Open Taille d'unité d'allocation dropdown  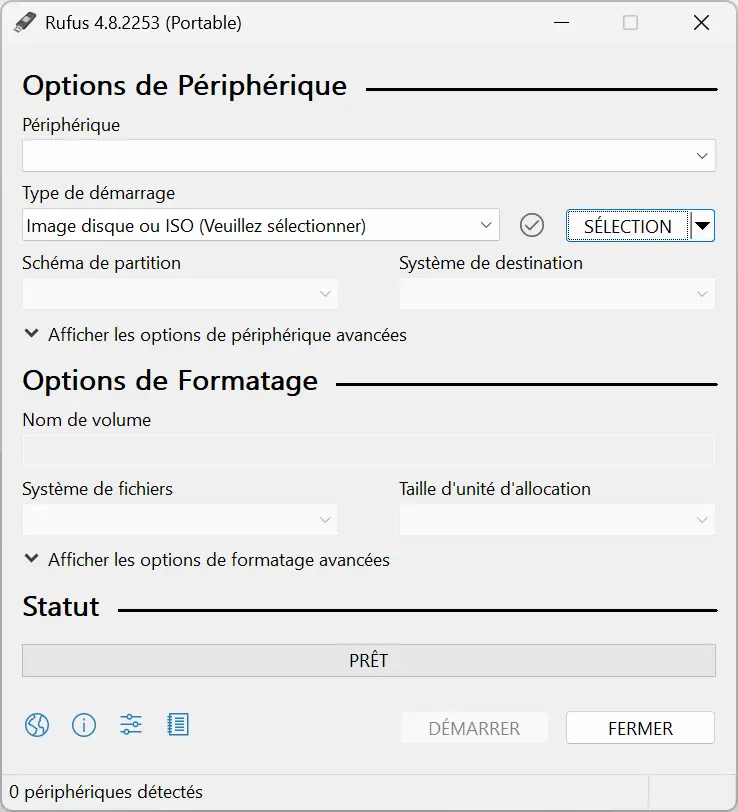click(x=557, y=519)
